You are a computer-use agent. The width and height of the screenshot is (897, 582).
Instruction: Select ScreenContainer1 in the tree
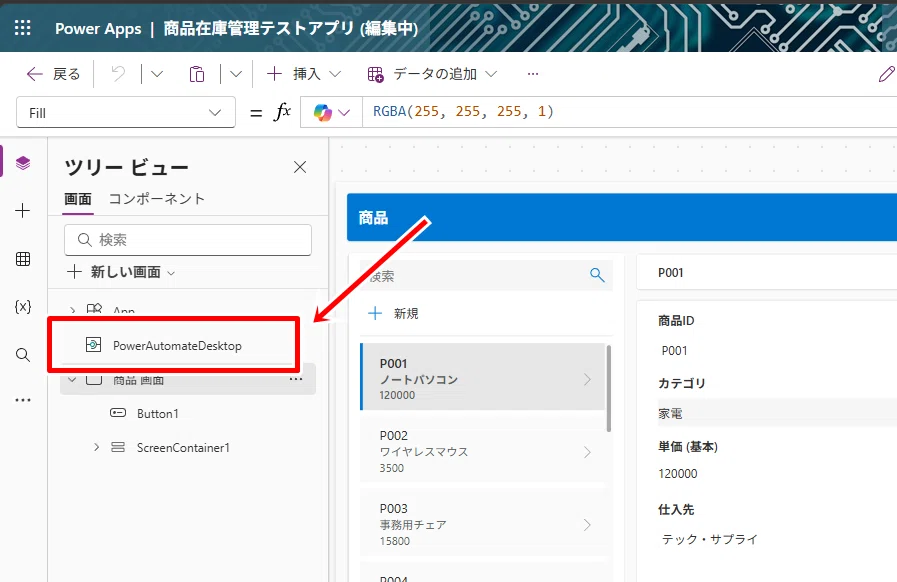(183, 448)
